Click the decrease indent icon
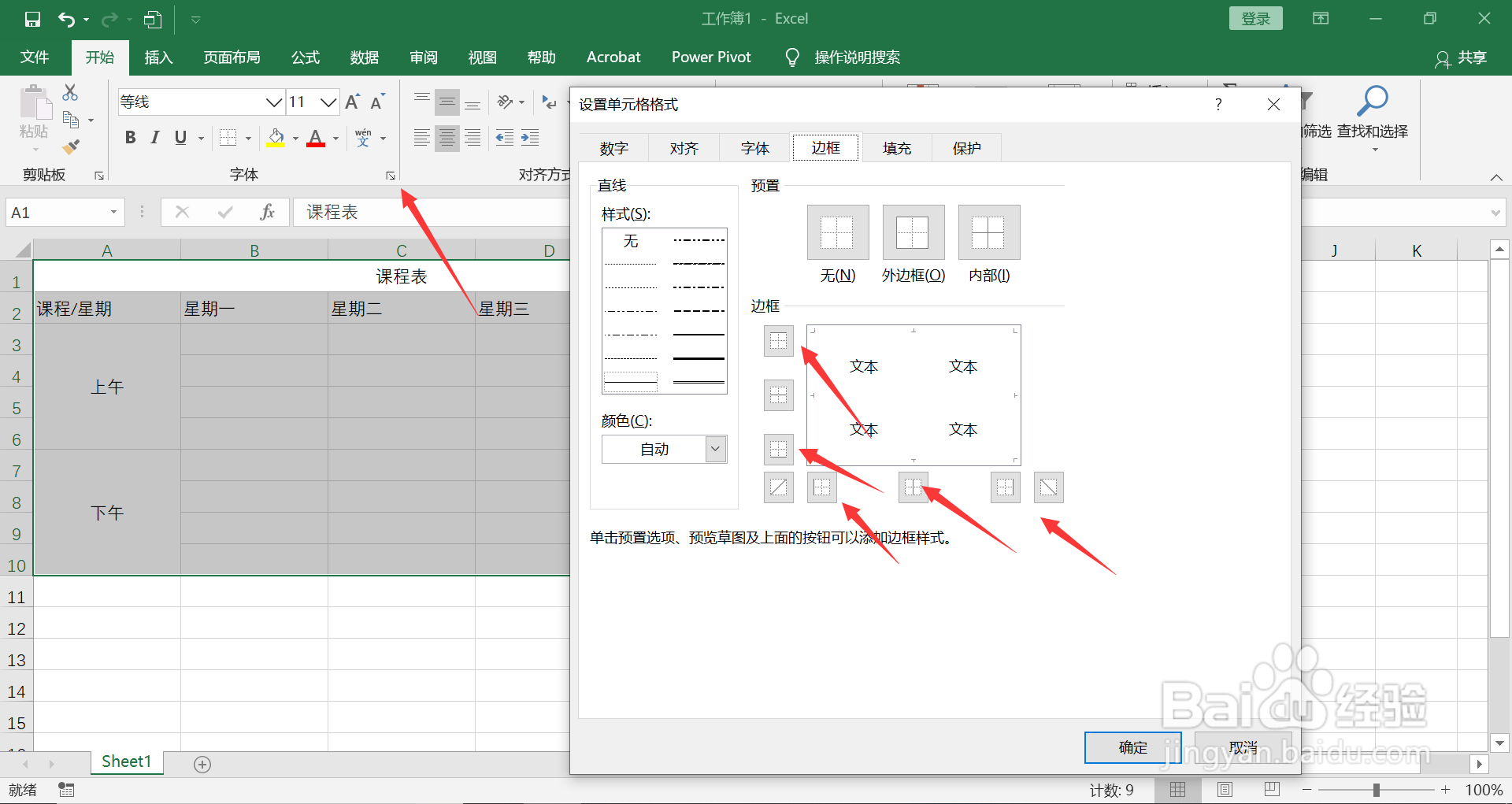 (x=505, y=138)
